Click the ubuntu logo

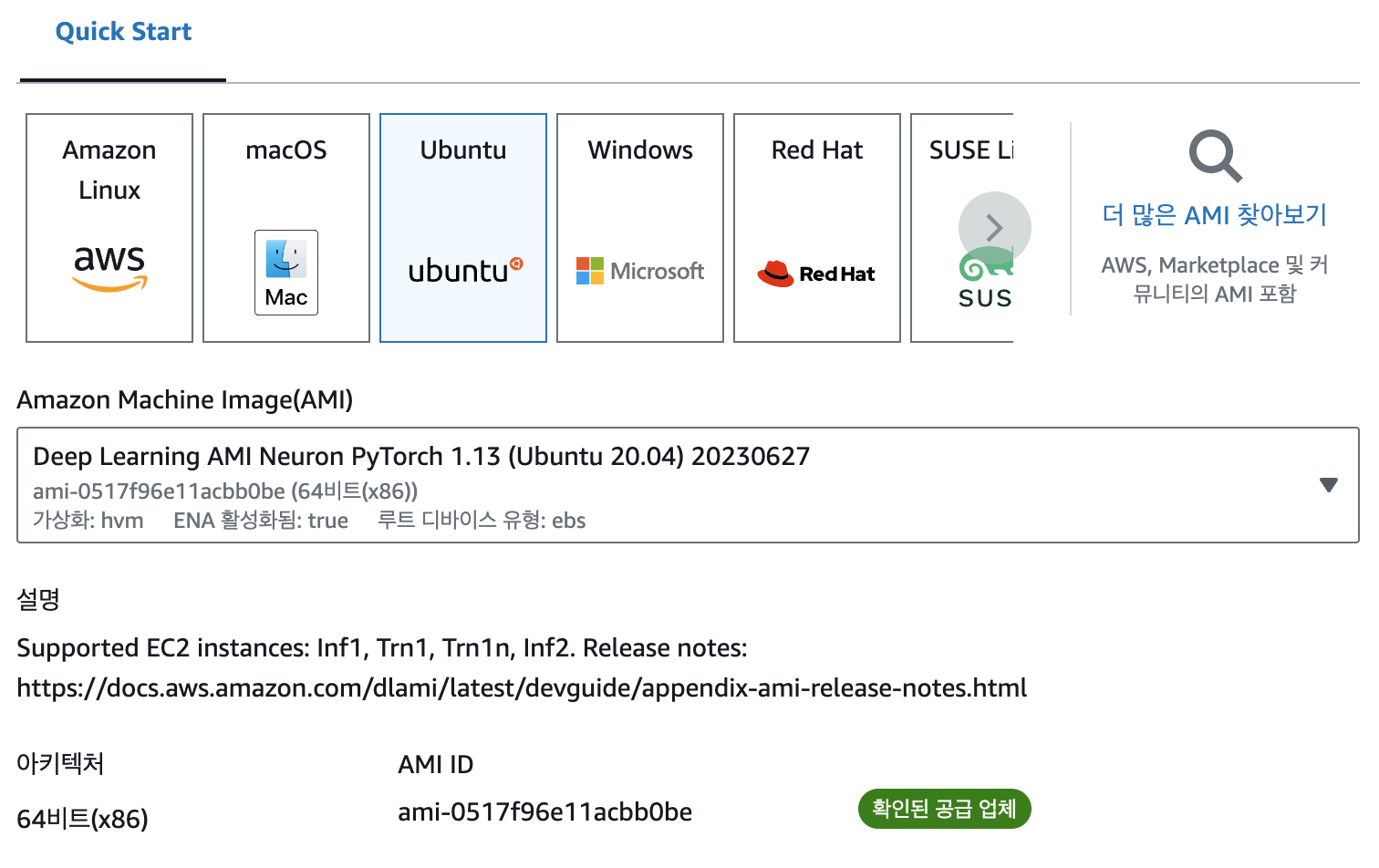[465, 271]
